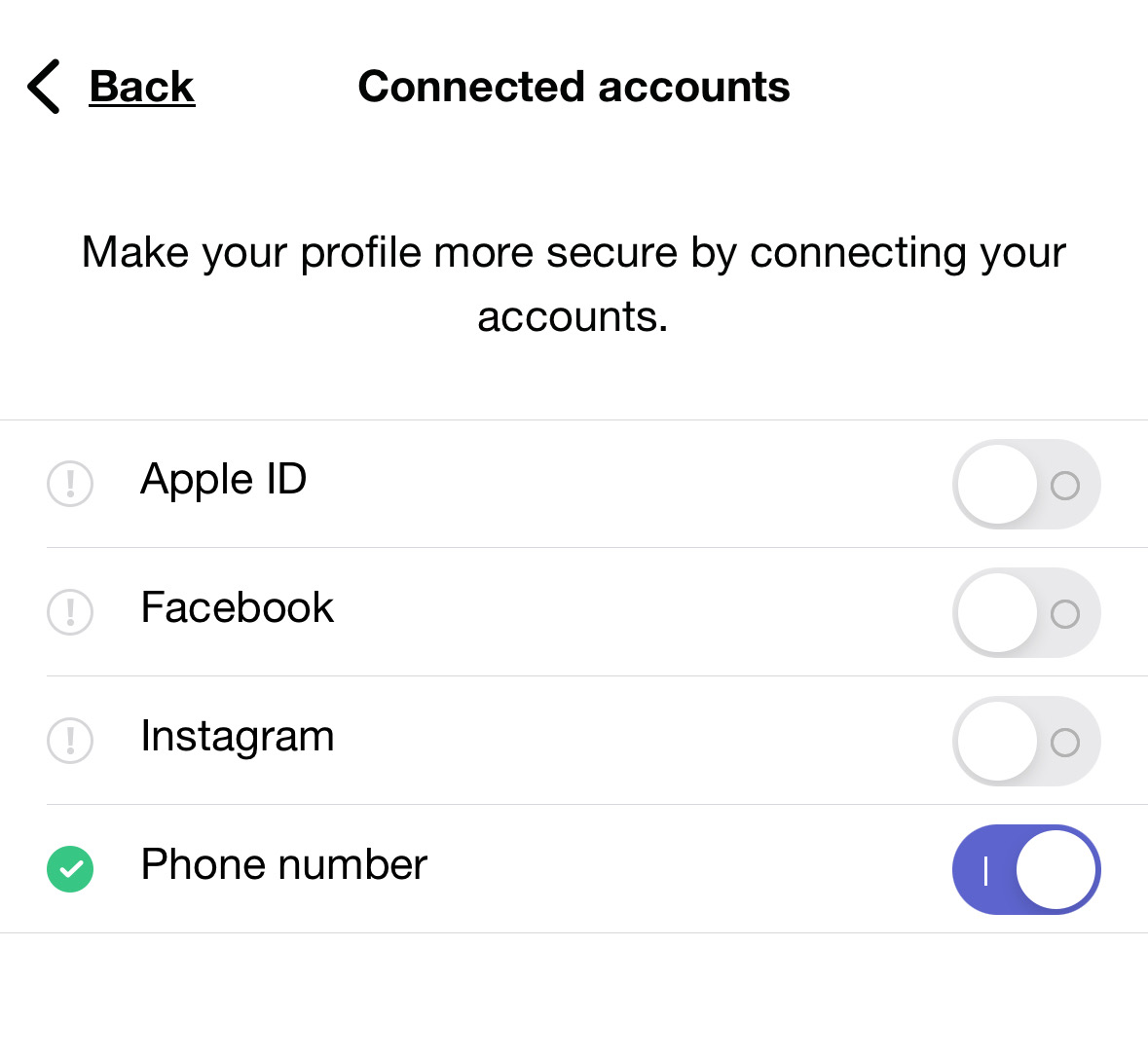The image size is (1148, 1057).
Task: Click the off-state circle inside Instagram switch
Action: pyautogui.click(x=1064, y=743)
